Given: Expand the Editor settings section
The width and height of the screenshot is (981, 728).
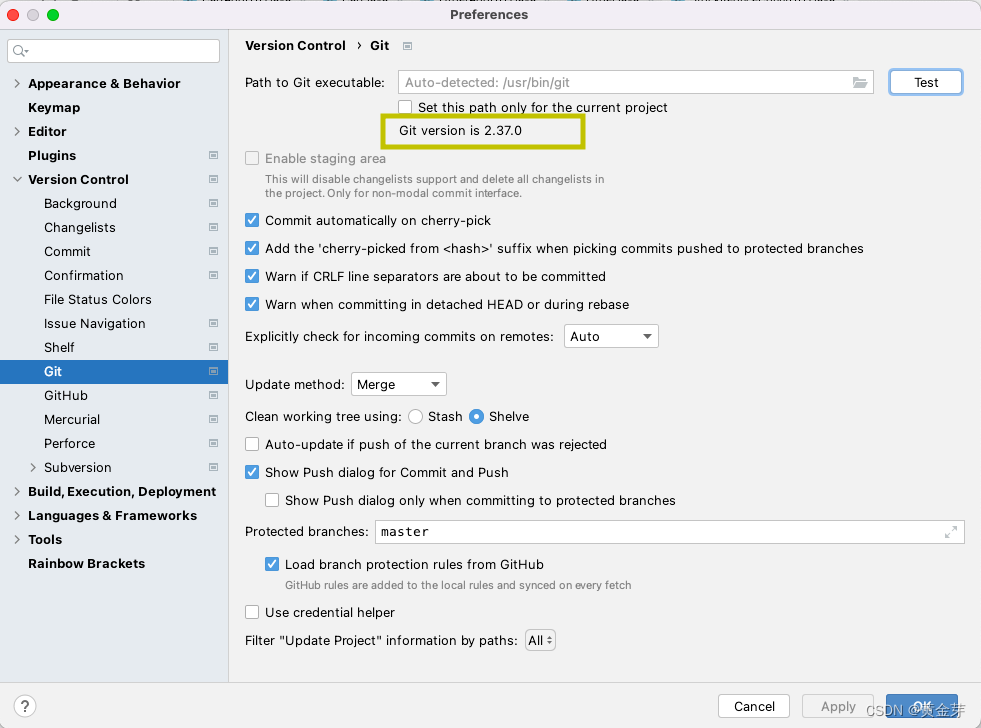Looking at the screenshot, I should [17, 131].
